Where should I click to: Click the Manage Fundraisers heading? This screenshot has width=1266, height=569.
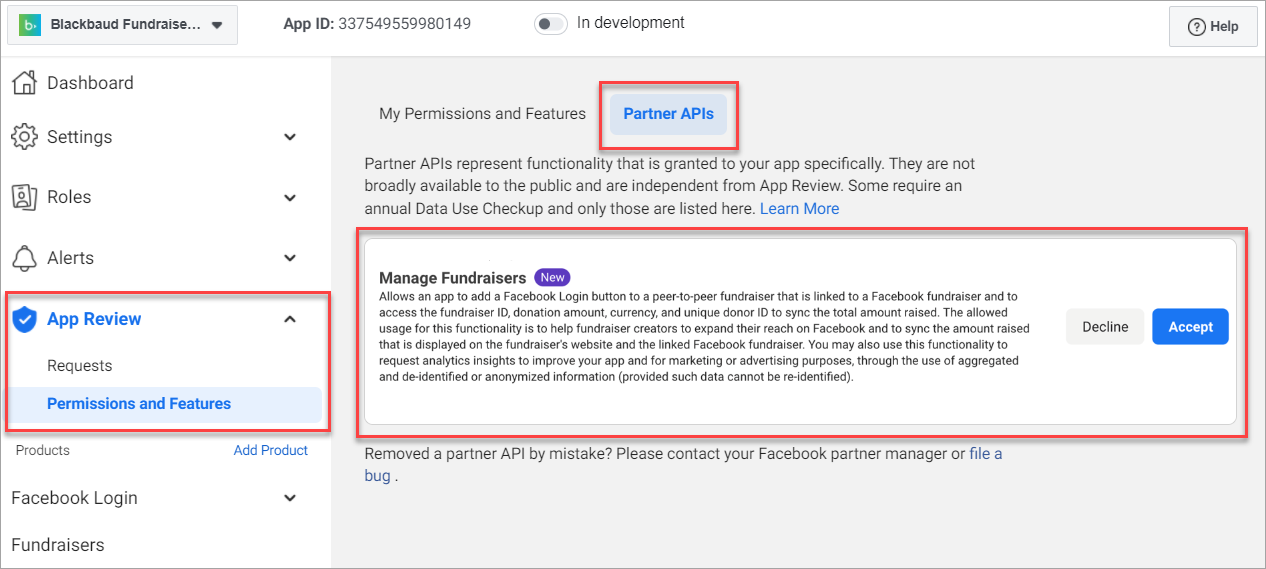(452, 278)
